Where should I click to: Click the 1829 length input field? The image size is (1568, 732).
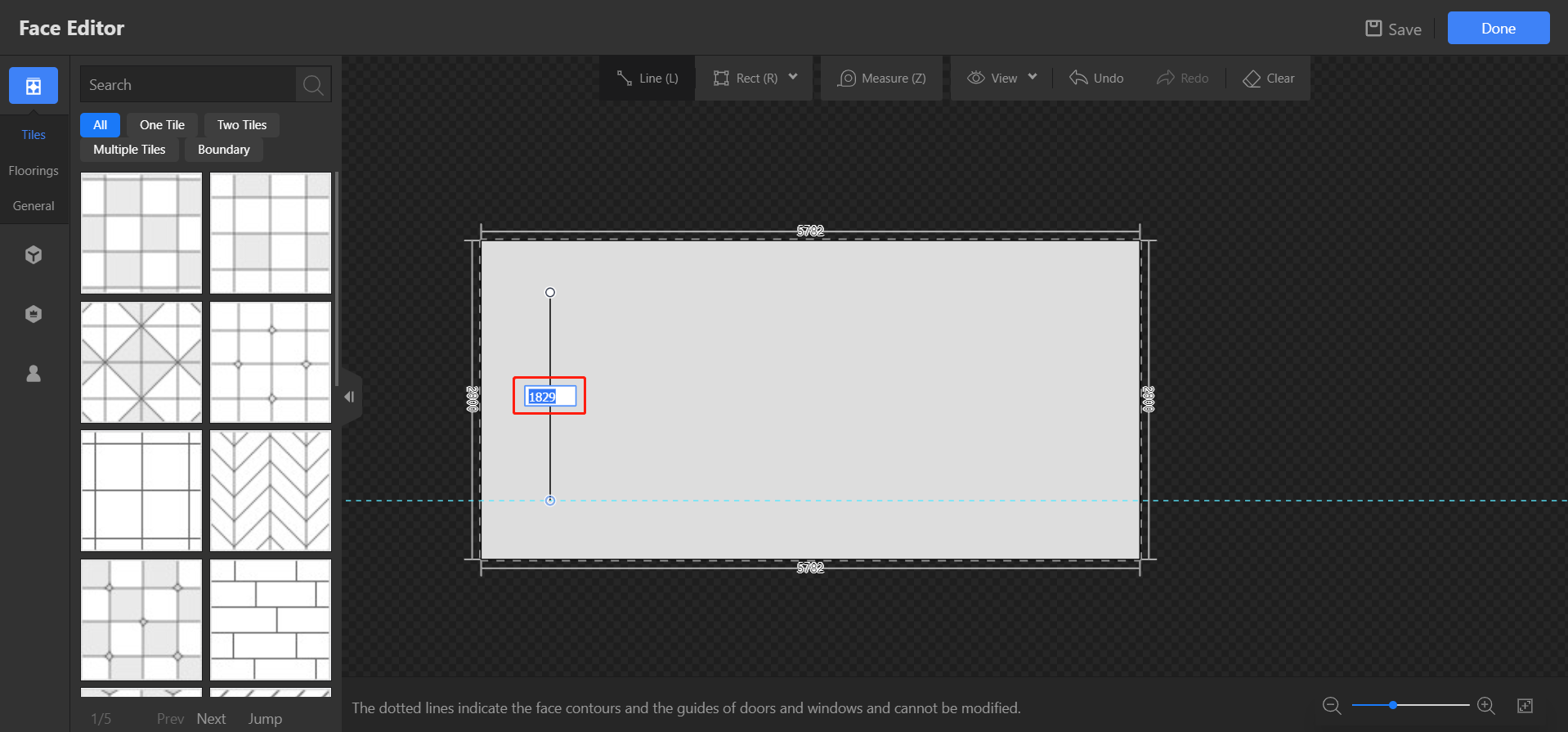pos(549,397)
